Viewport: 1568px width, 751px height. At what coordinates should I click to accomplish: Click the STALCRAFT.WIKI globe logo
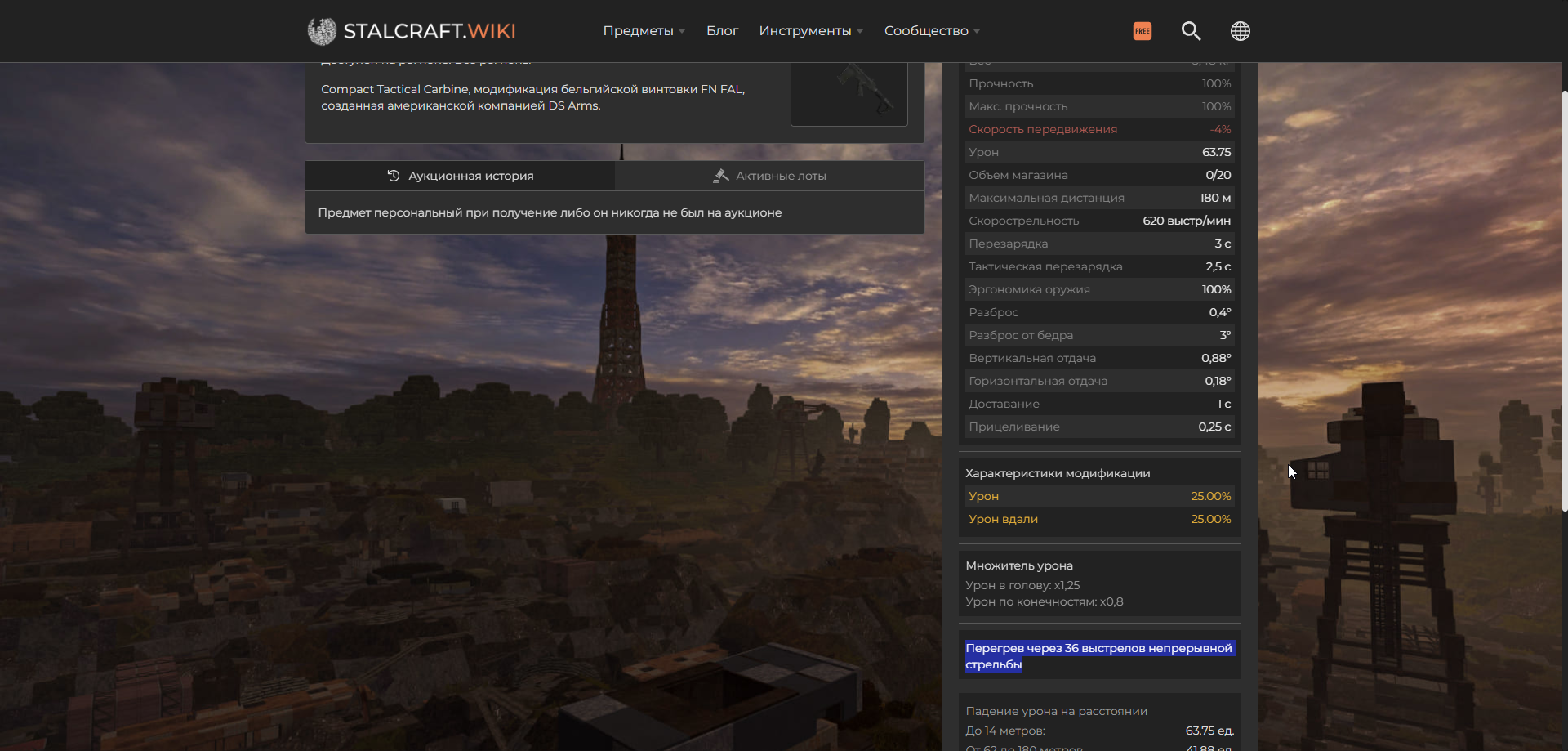click(322, 31)
